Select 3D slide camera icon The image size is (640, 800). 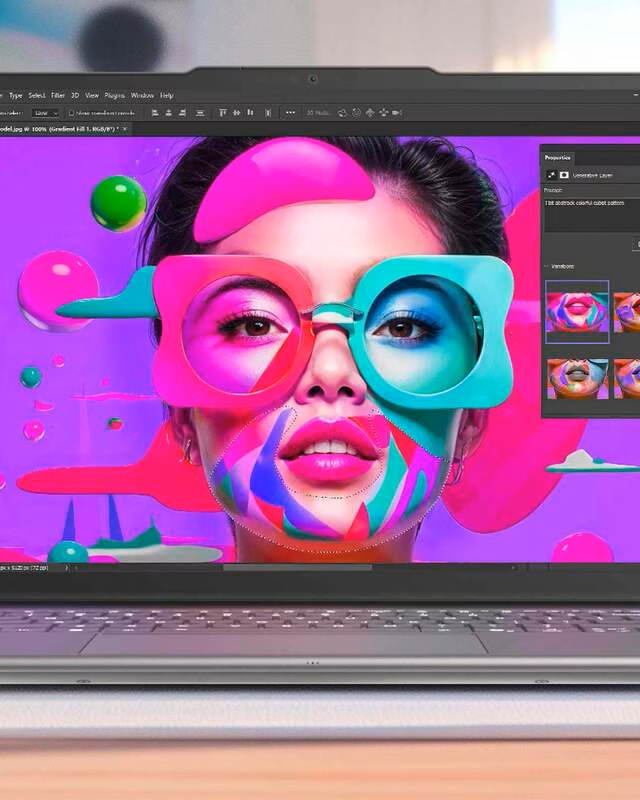384,113
